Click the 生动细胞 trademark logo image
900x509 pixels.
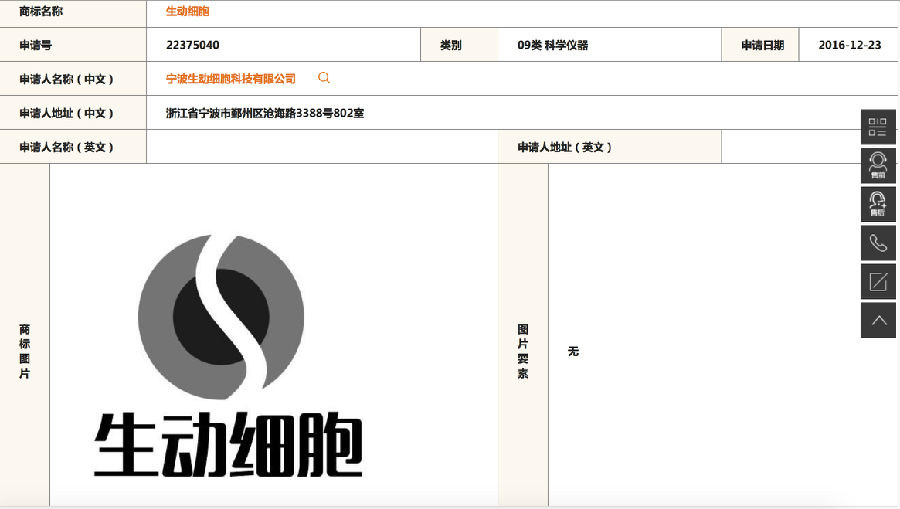(x=228, y=356)
